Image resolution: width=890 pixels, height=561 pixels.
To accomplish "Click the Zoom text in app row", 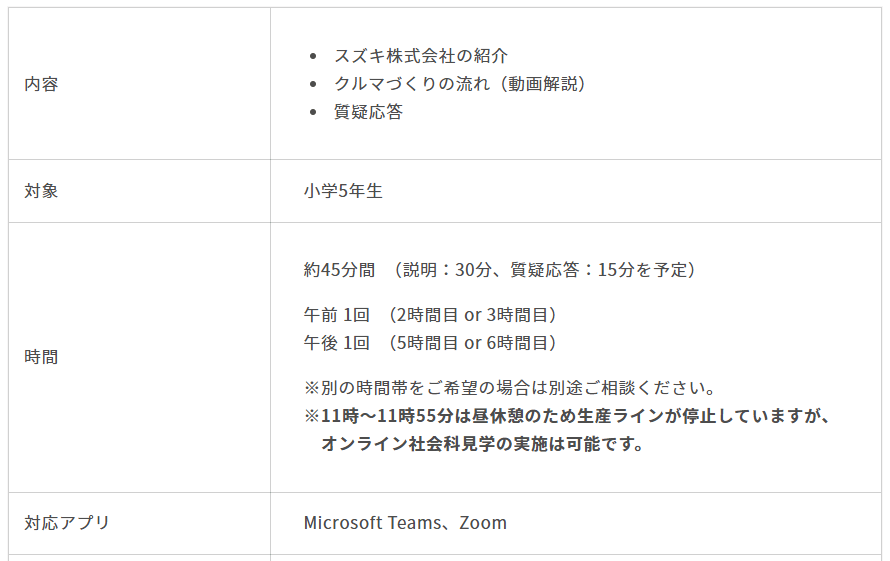I will (x=483, y=522).
